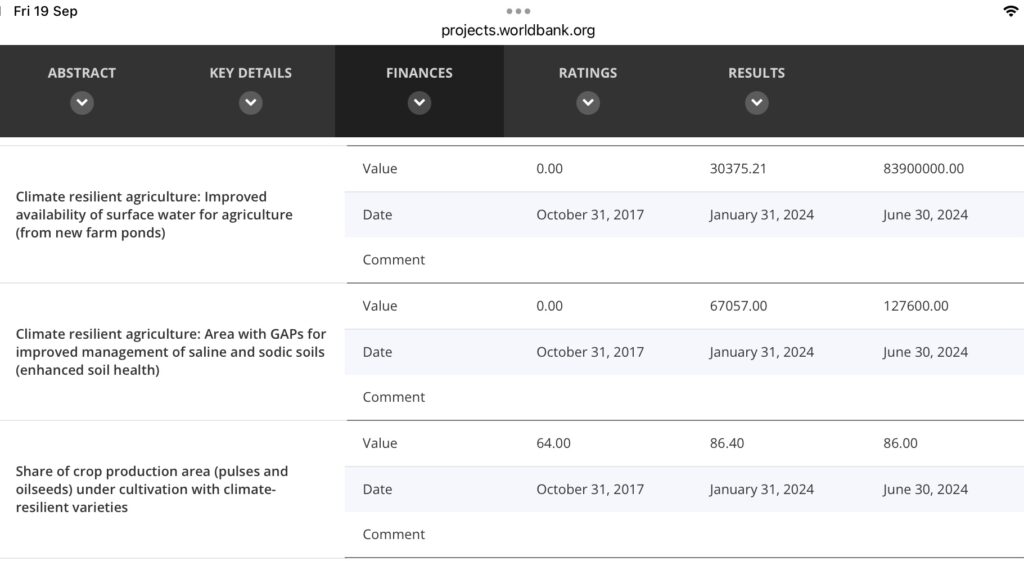1024x561 pixels.
Task: Tap the Wi-Fi status icon
Action: 1010,11
